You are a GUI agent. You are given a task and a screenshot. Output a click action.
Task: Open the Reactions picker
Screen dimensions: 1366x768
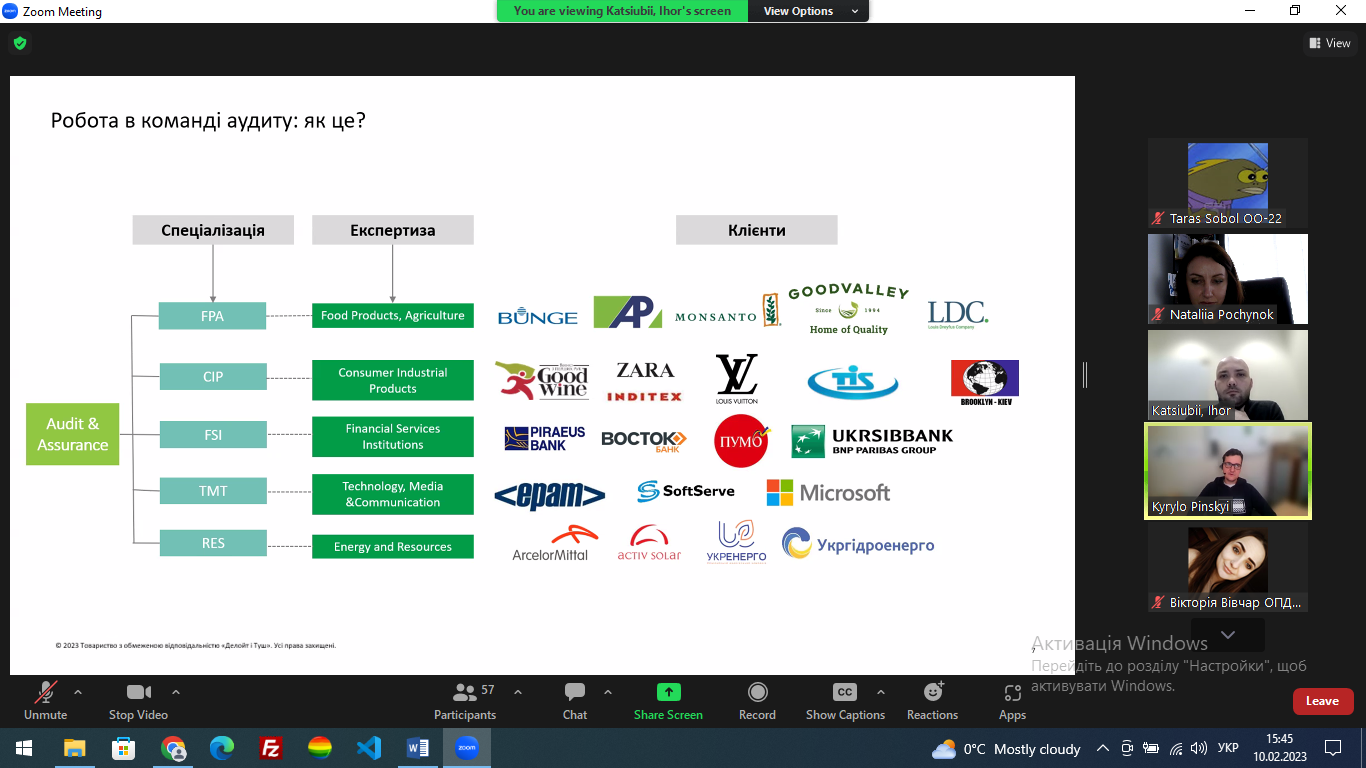tap(932, 700)
